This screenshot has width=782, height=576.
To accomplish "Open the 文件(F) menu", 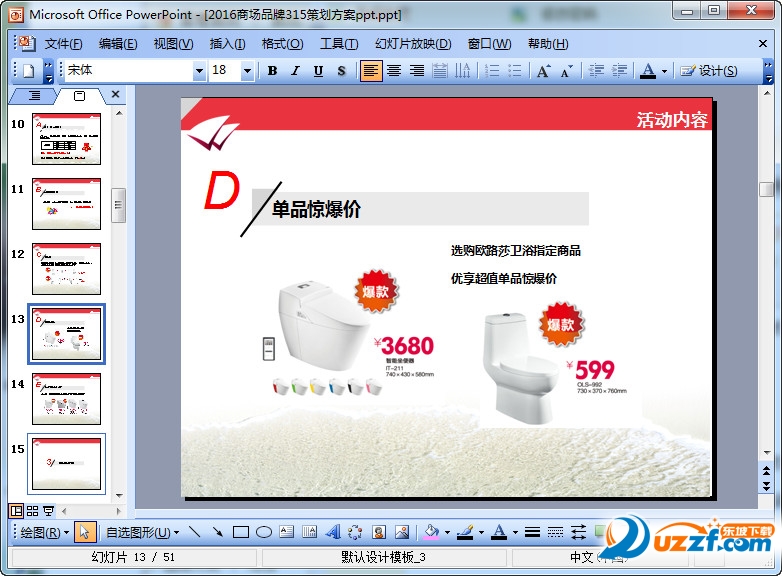I will [63, 44].
